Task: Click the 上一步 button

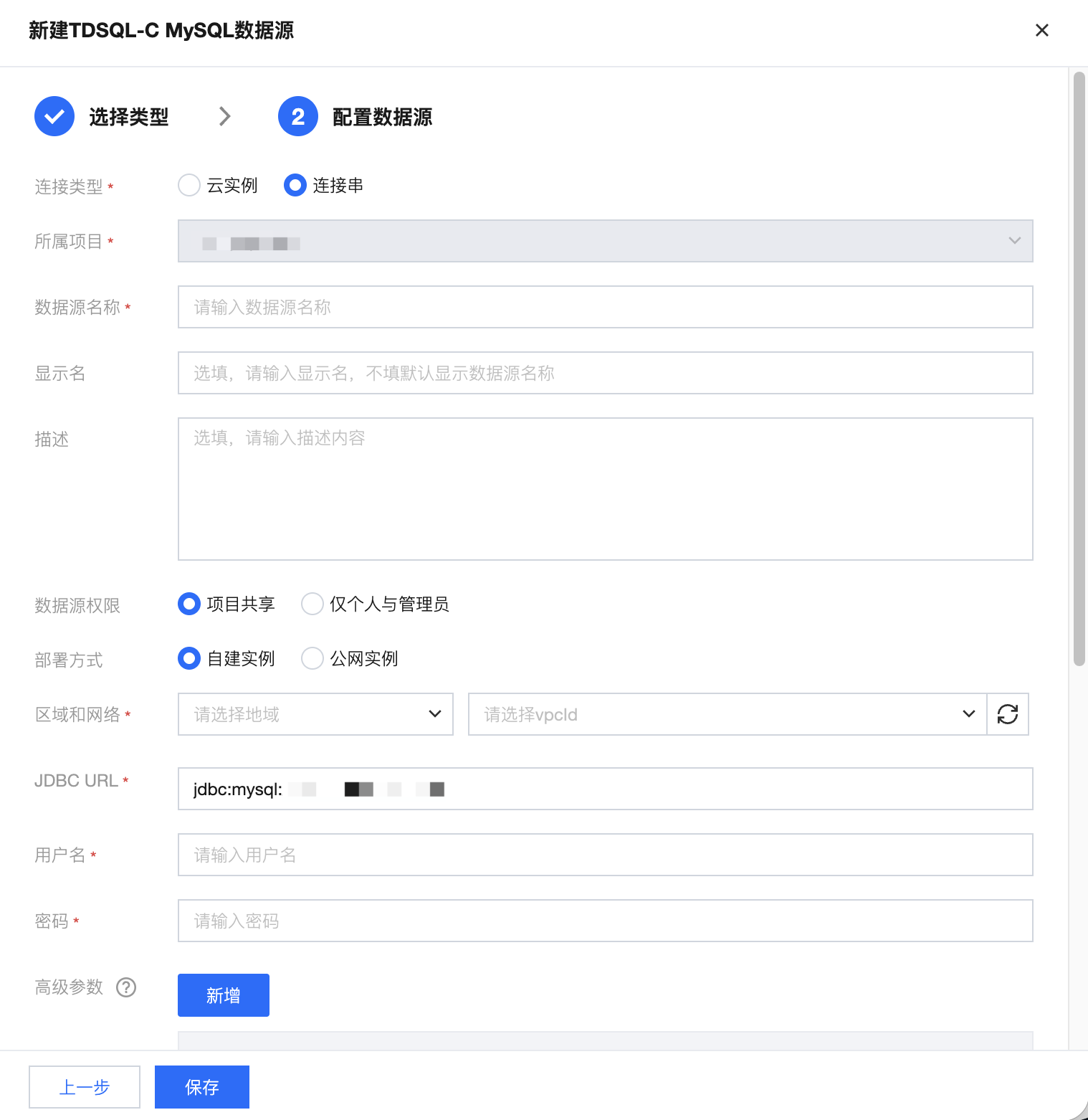Action: coord(85,1087)
